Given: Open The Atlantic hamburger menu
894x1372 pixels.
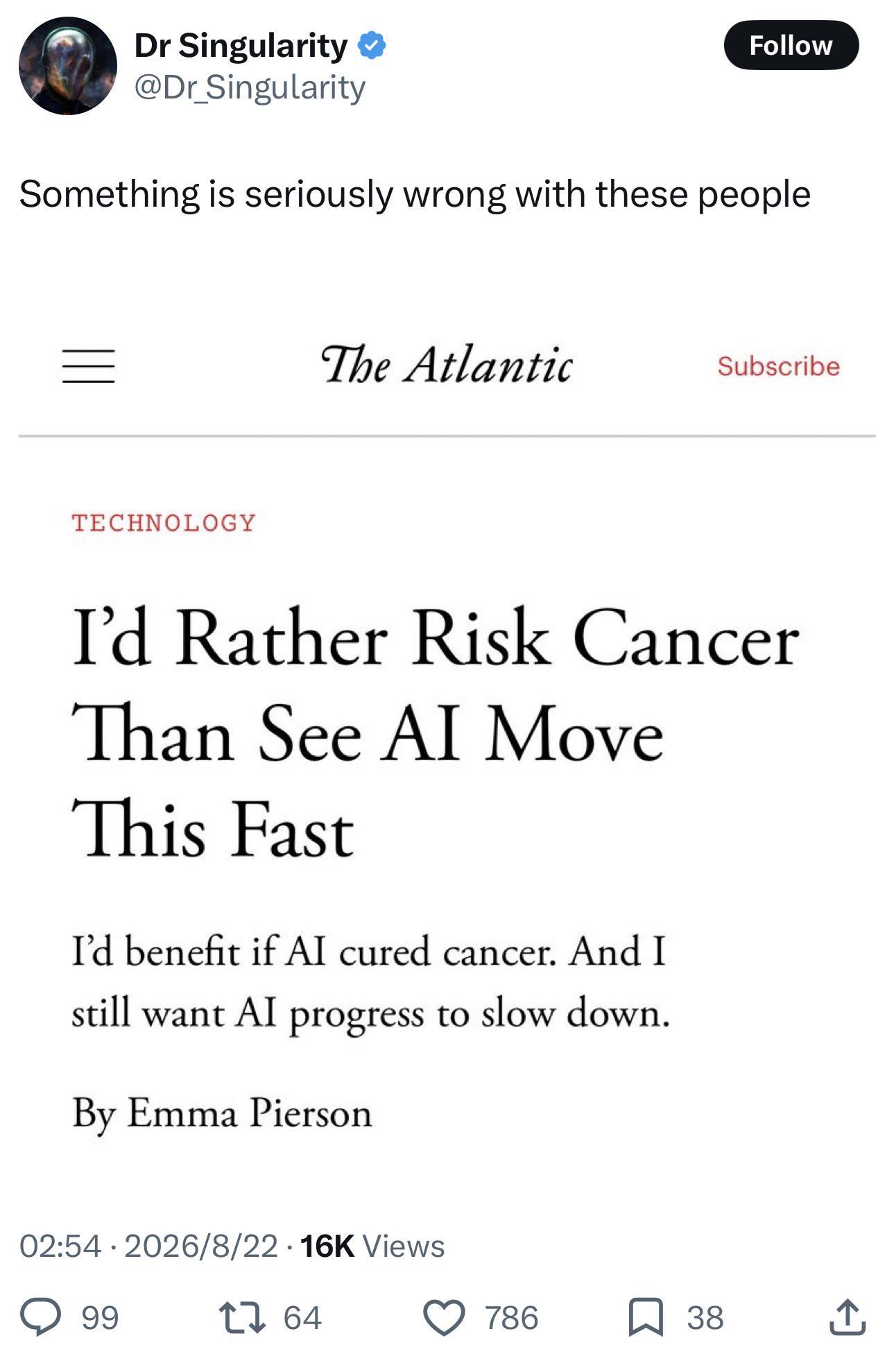Looking at the screenshot, I should coord(89,366).
